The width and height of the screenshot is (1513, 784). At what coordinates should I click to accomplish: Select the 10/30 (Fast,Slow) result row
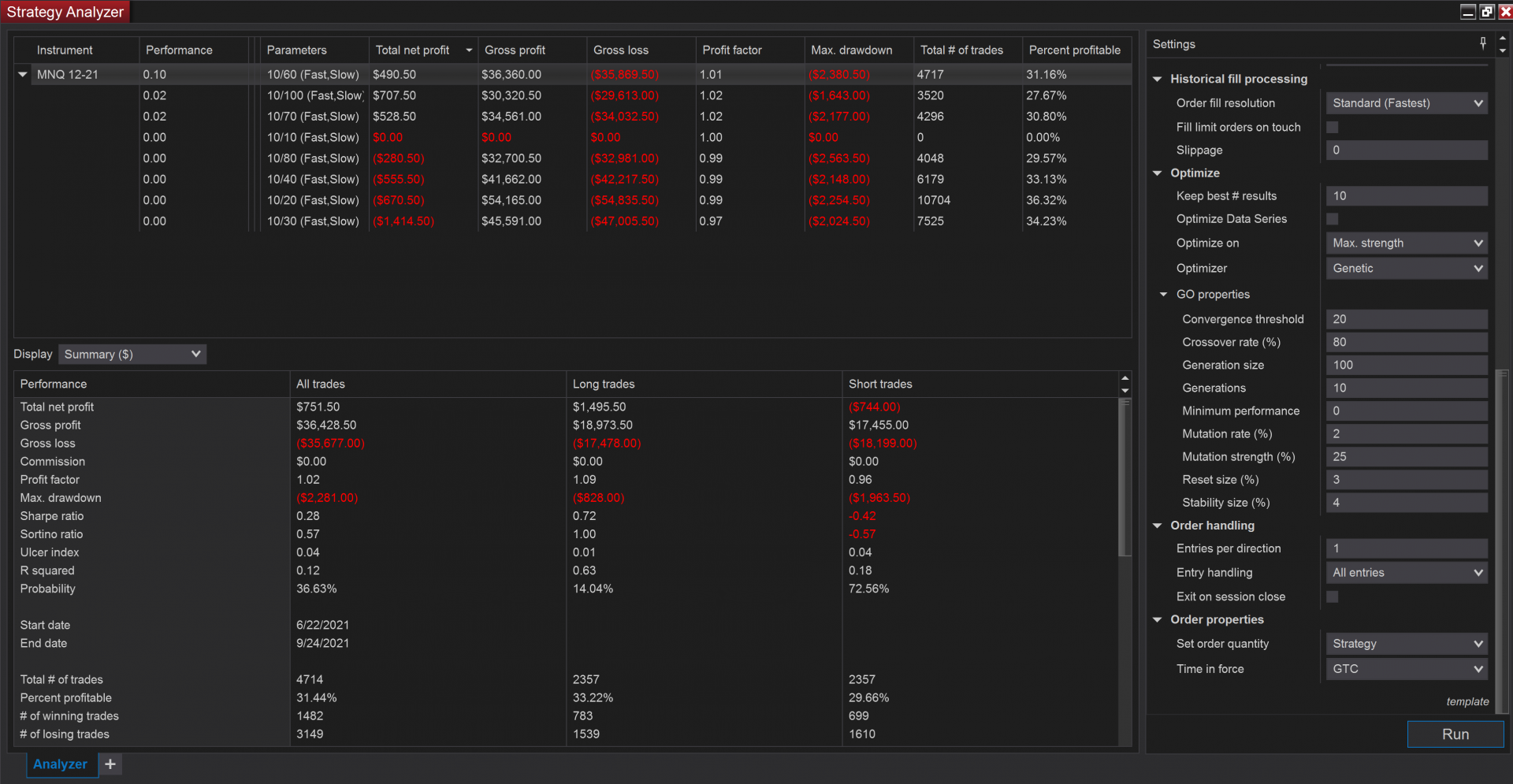coord(573,221)
